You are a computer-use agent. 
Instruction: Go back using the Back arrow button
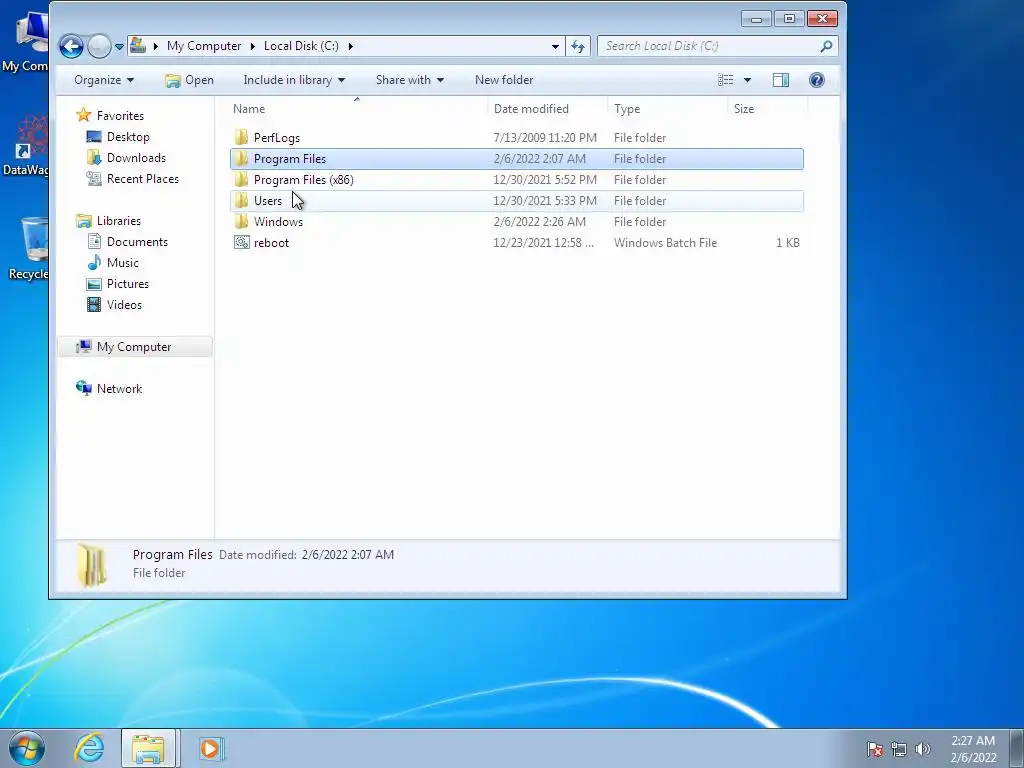pos(71,46)
